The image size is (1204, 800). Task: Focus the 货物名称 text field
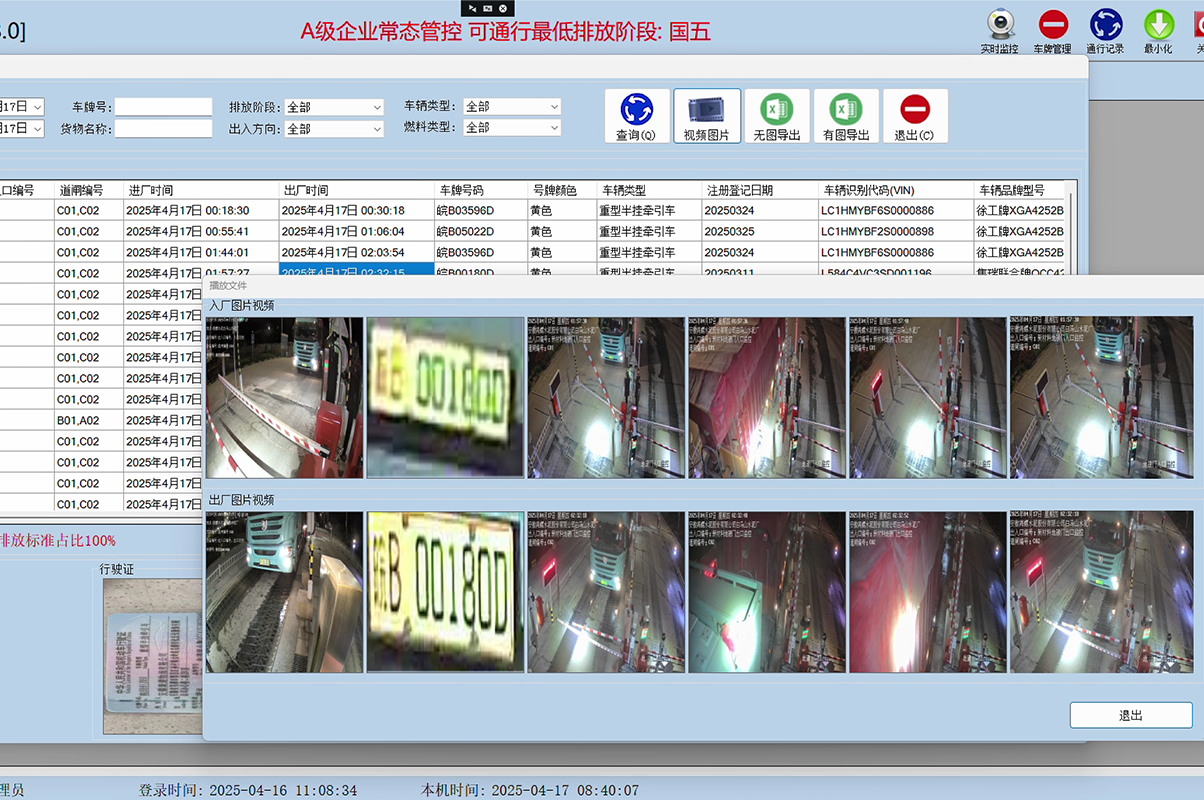164,129
